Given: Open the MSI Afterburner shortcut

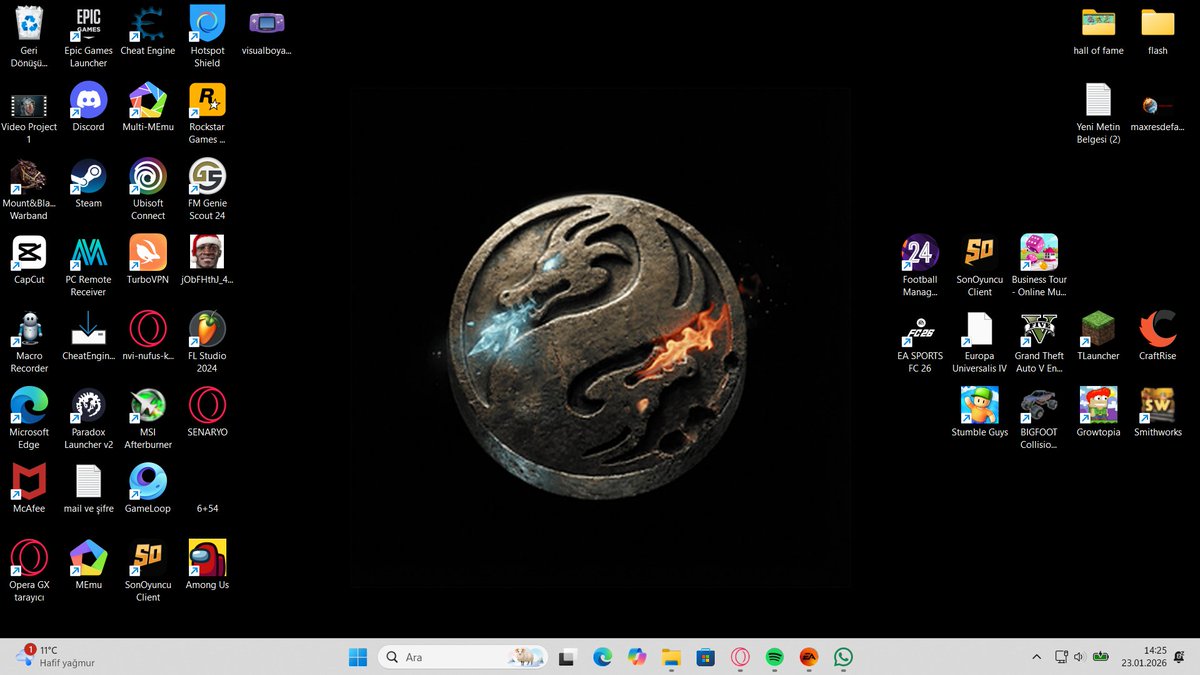Looking at the screenshot, I should tap(148, 417).
